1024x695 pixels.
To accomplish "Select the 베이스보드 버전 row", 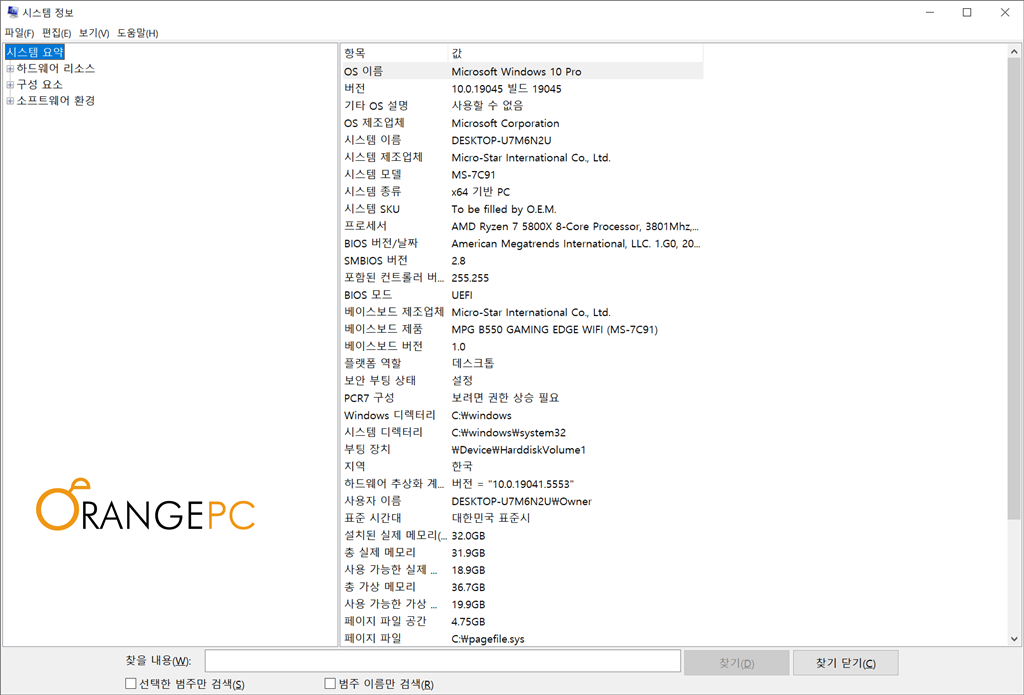I will [x=522, y=347].
